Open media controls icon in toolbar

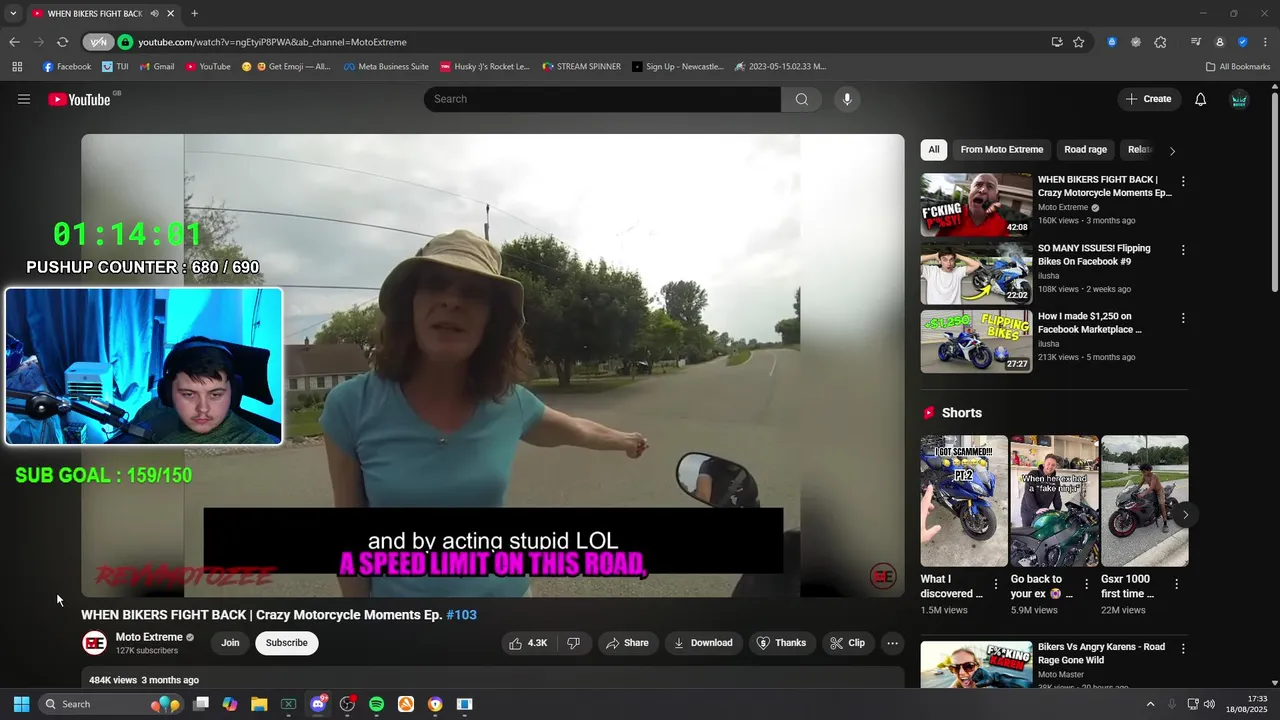click(x=1195, y=42)
